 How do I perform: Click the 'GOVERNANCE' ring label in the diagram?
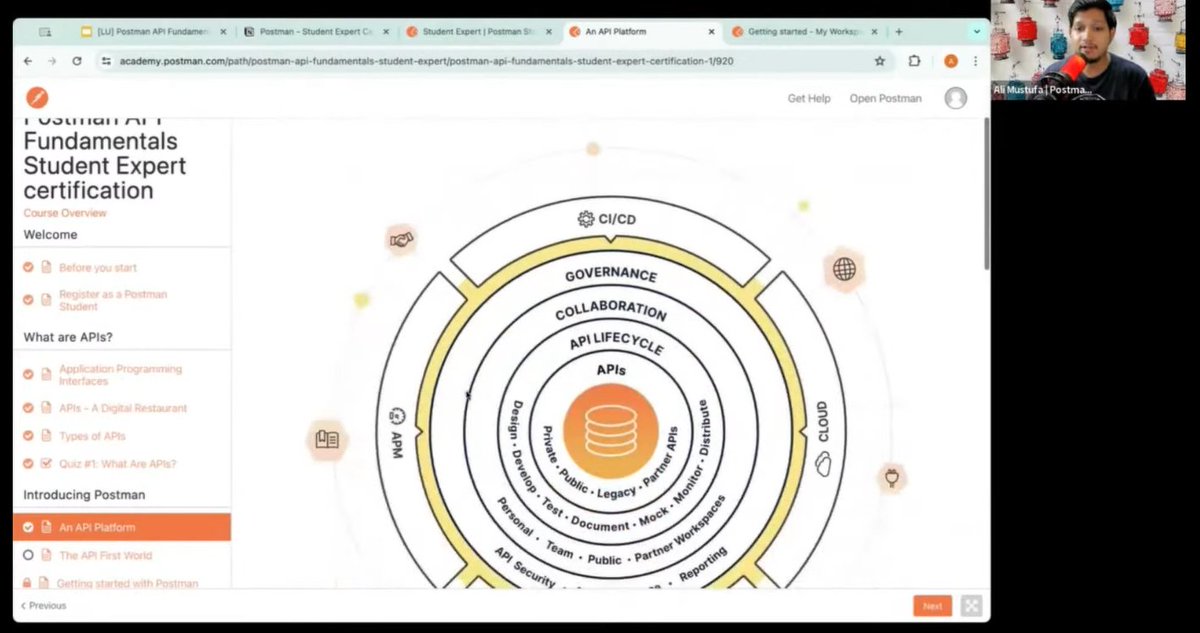[x=610, y=275]
